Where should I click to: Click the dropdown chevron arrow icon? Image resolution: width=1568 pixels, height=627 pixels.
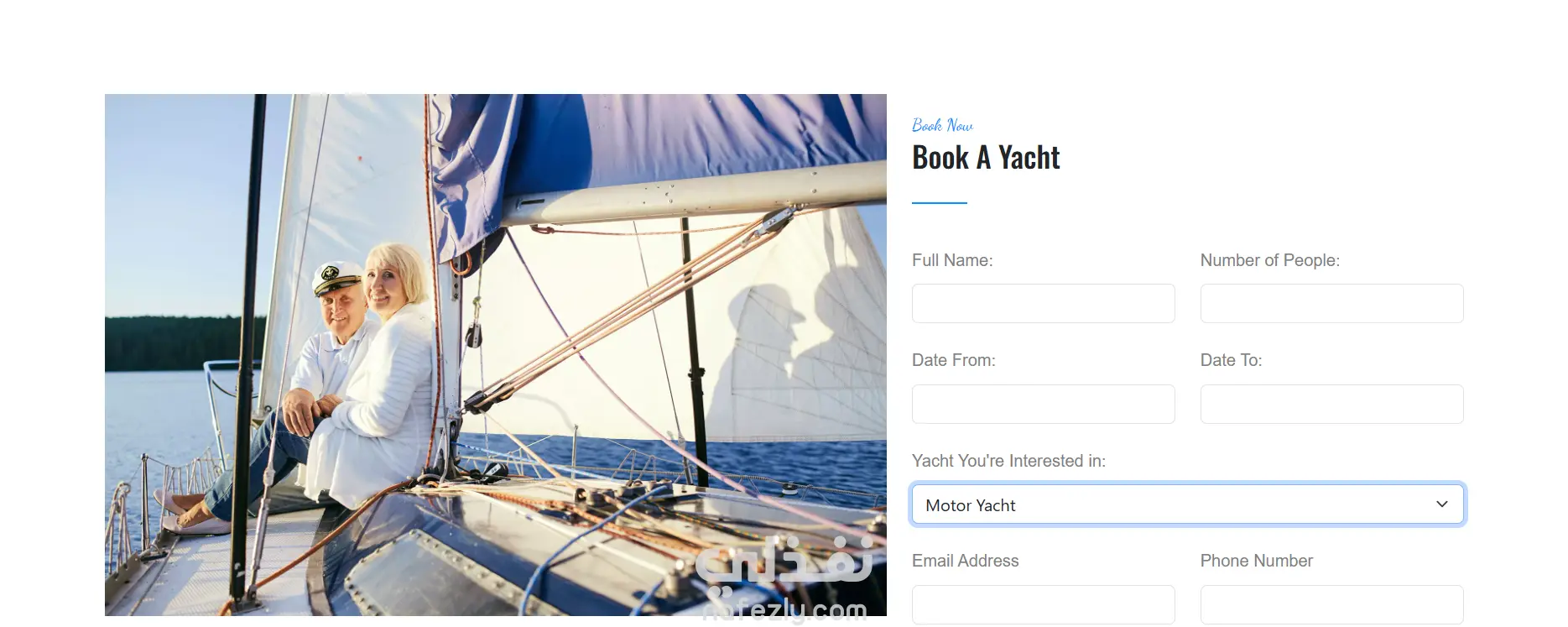[x=1442, y=504]
